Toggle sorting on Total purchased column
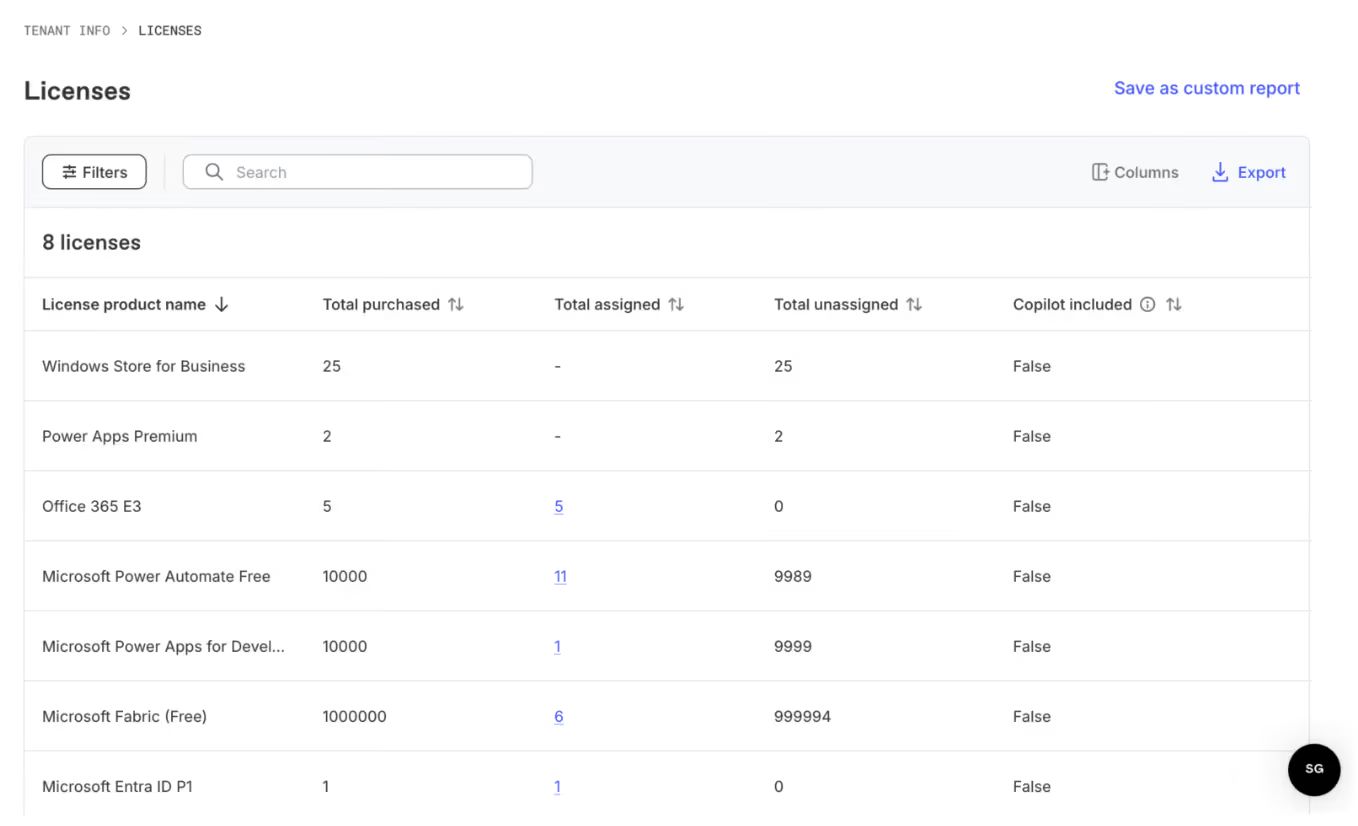The width and height of the screenshot is (1358, 826). click(457, 304)
